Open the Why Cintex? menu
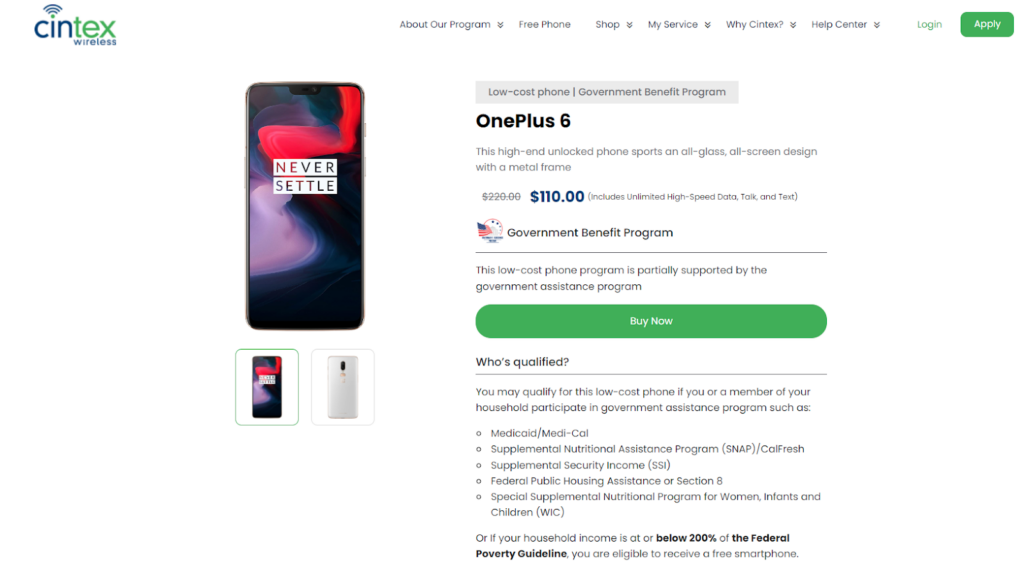Image resolution: width=1024 pixels, height=571 pixels. [x=754, y=24]
